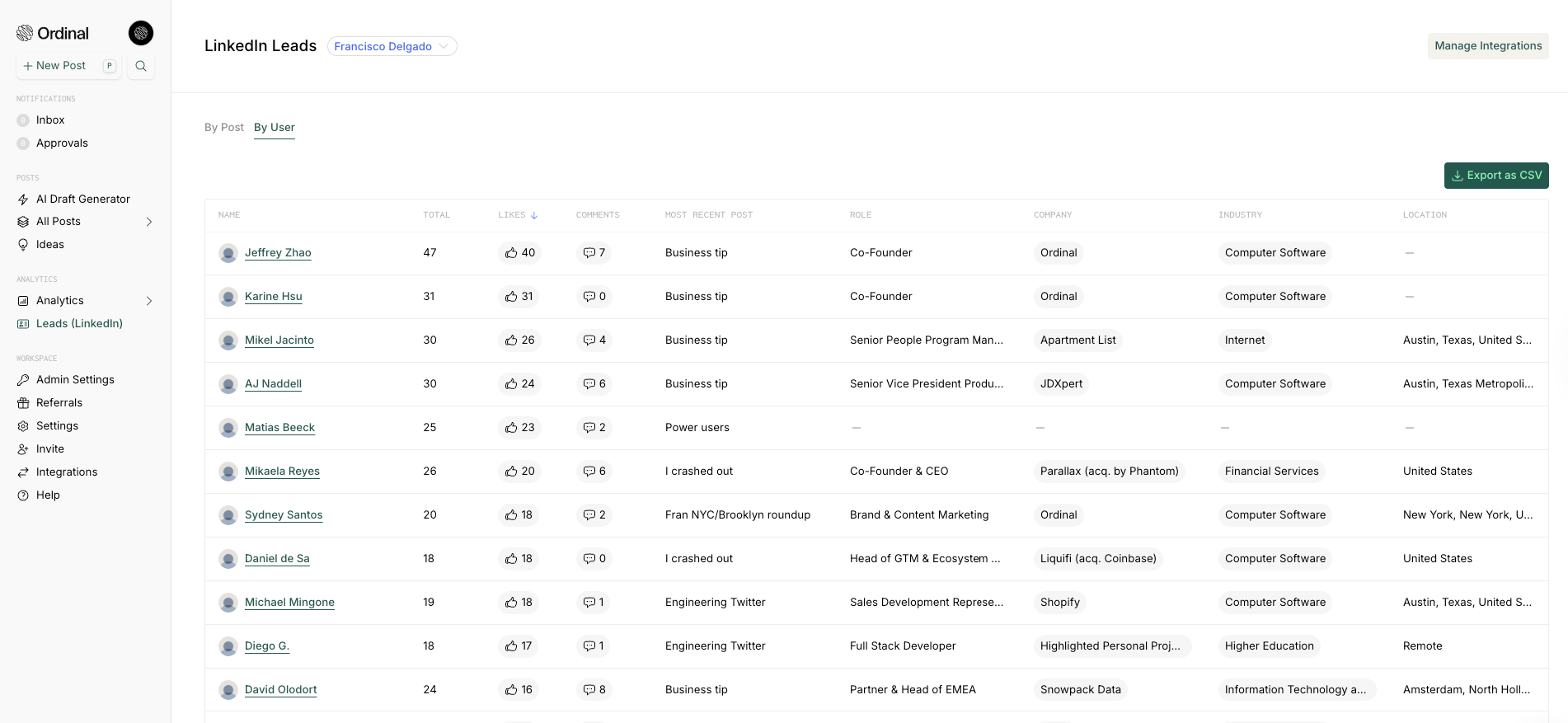The image size is (1568, 723).
Task: Click the Export as CSV button
Action: 1496,176
